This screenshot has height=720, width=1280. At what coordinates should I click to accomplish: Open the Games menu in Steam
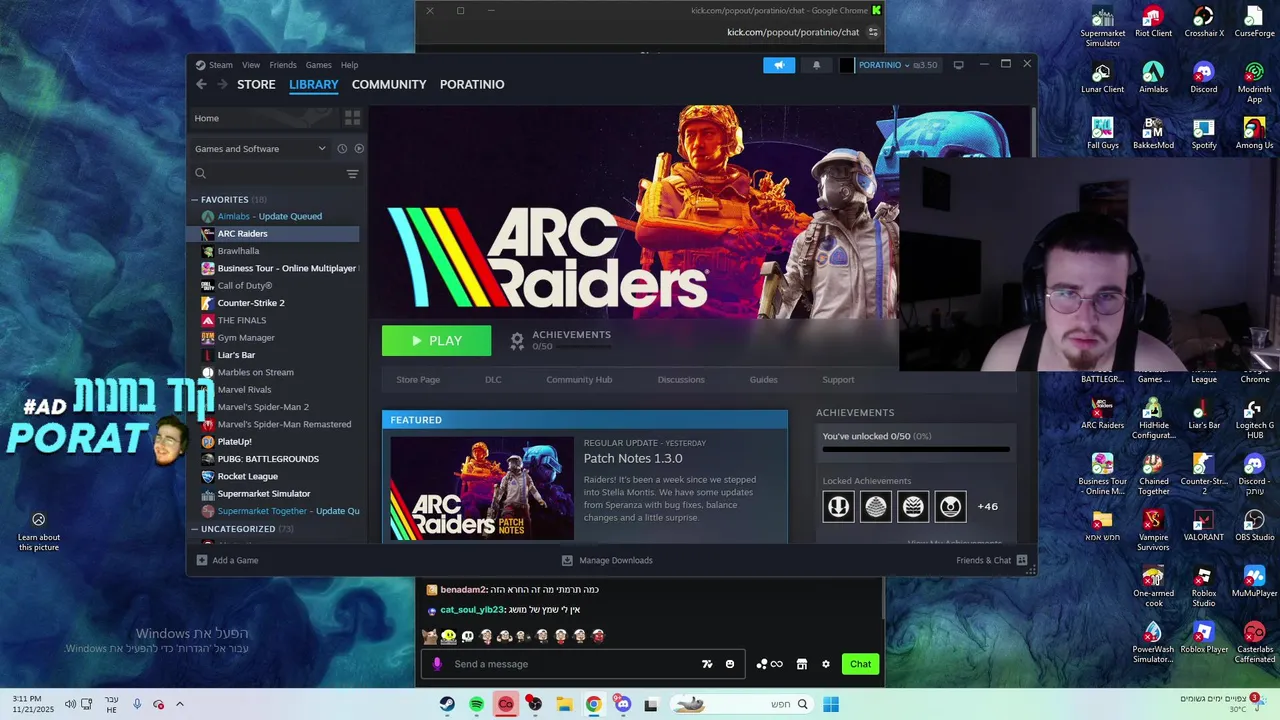318,65
